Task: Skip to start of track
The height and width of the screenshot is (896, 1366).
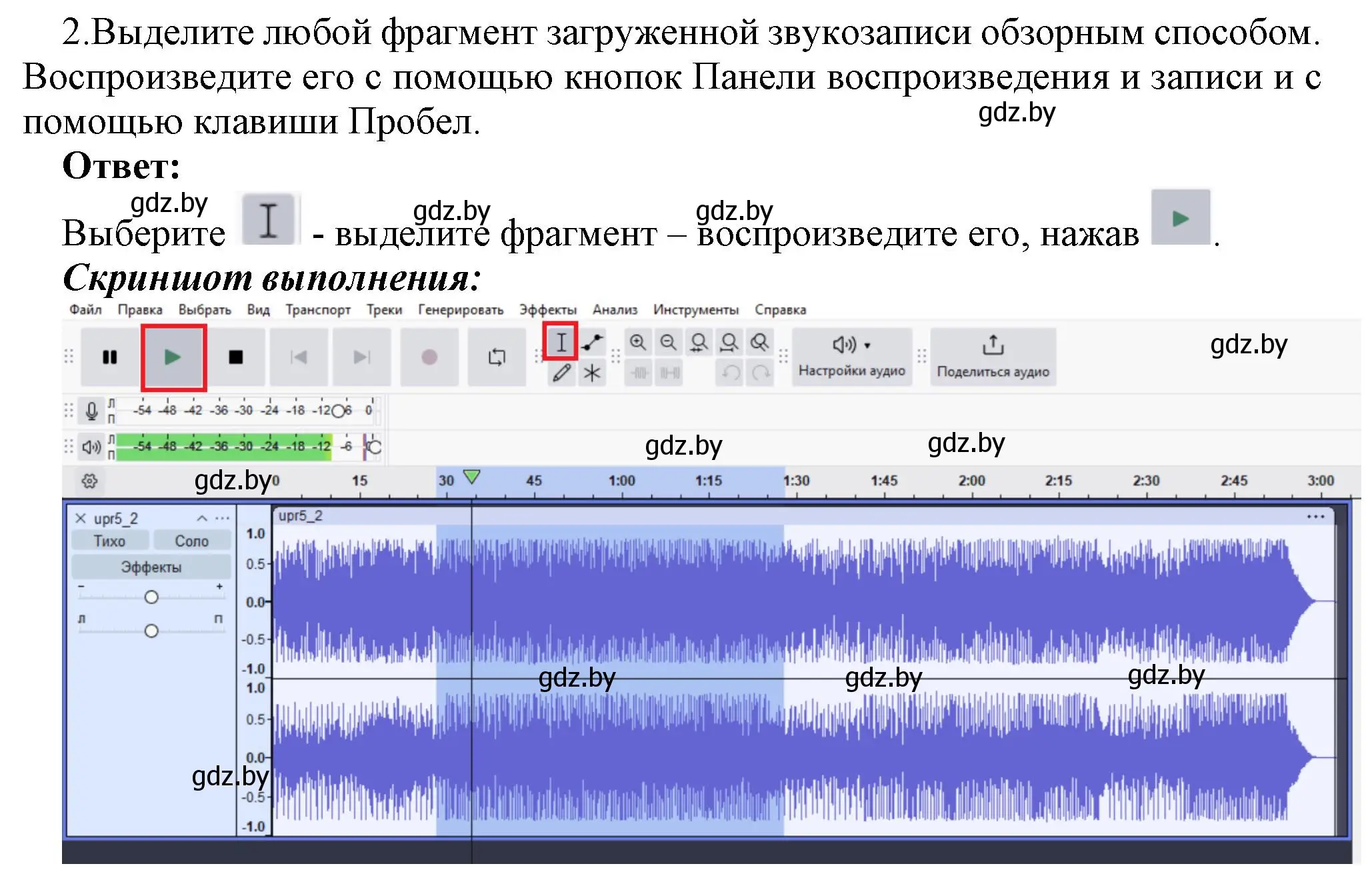Action: pyautogui.click(x=299, y=357)
